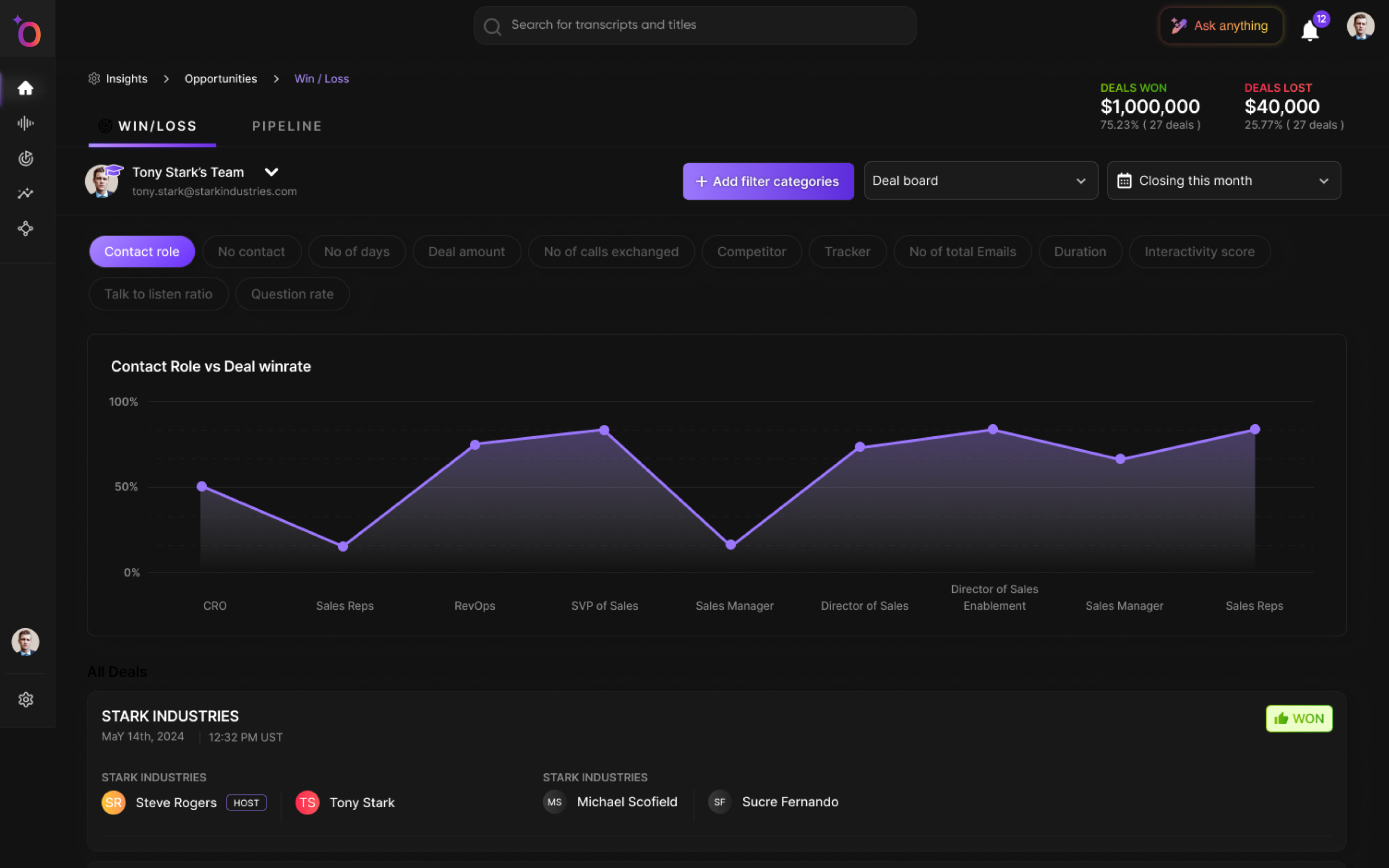Open Settings via the gear icon

[26, 699]
